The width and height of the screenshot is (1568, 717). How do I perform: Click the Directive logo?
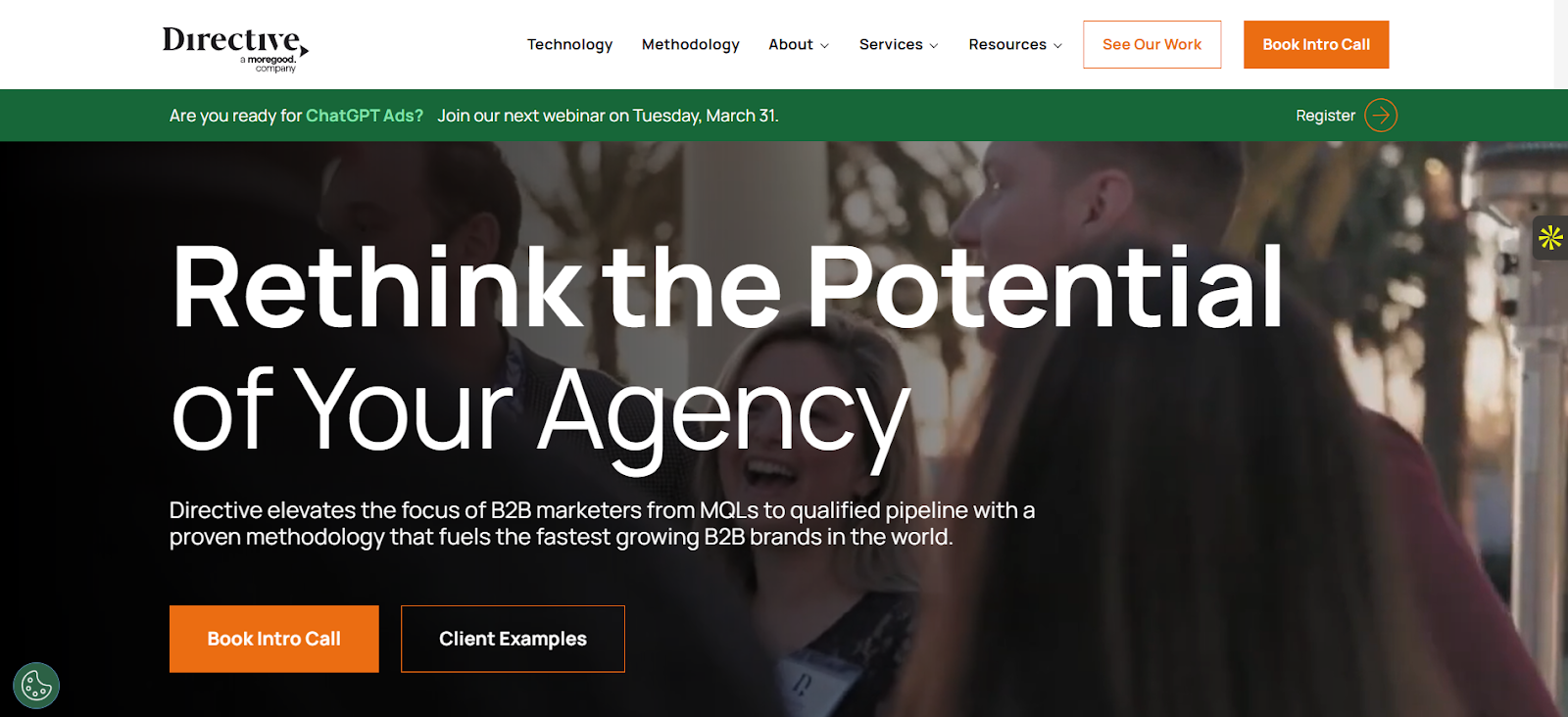click(x=235, y=48)
